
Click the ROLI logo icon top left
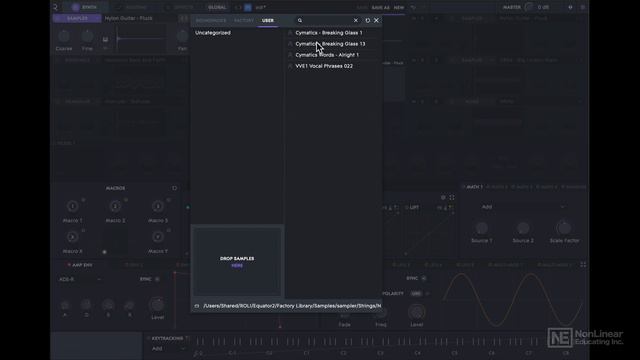[56, 7]
